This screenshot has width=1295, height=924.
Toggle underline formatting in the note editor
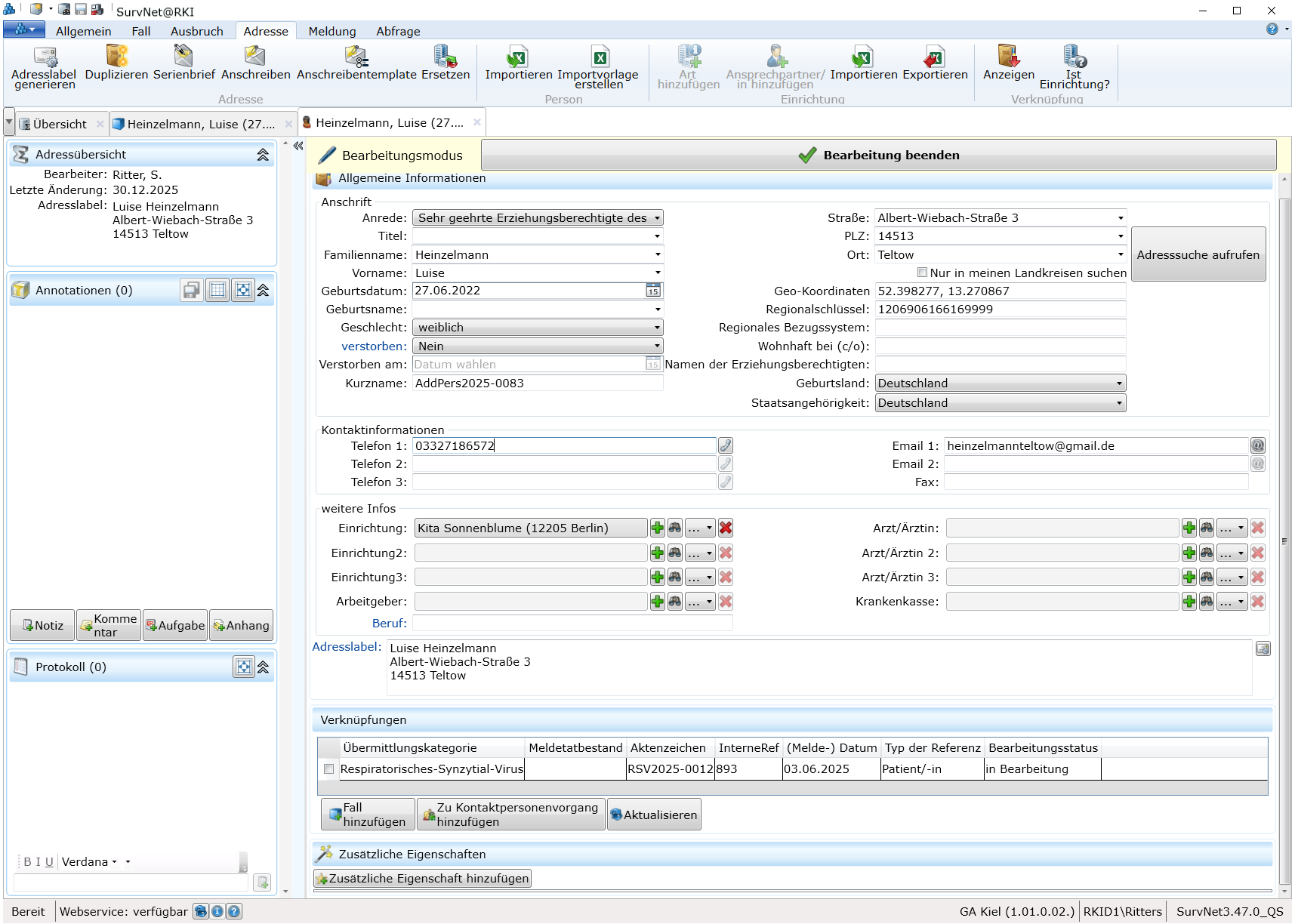point(49,862)
